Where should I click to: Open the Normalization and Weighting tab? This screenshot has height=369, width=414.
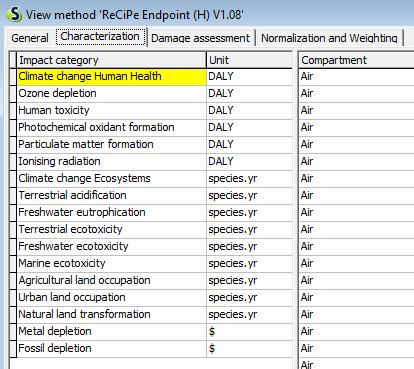[x=329, y=38]
